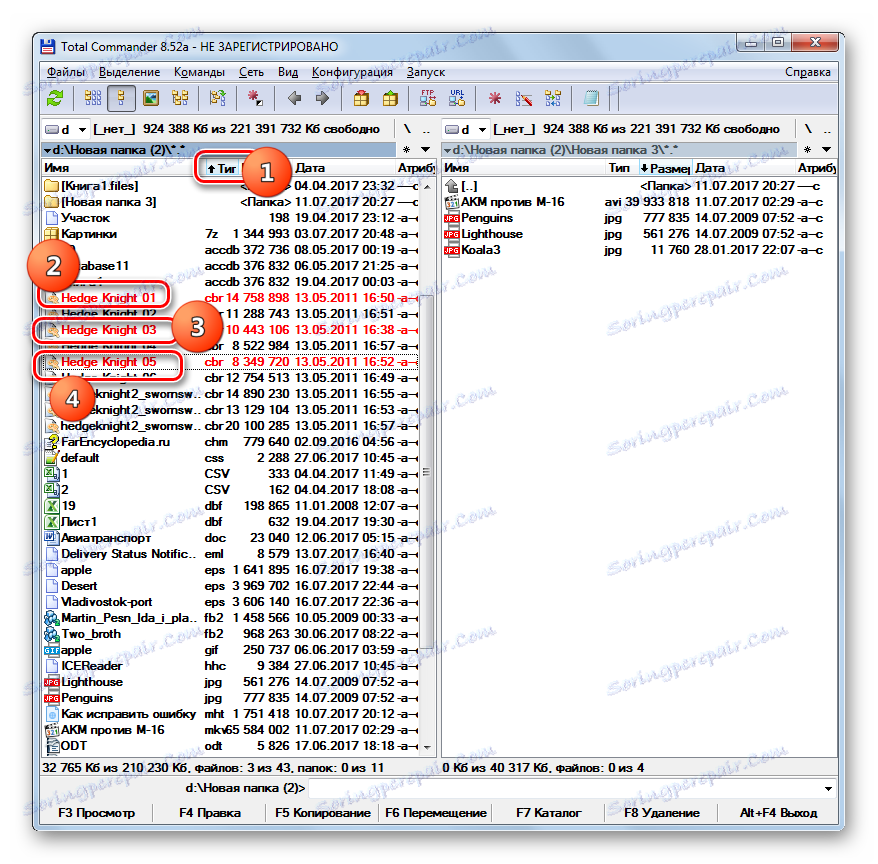
Task: Open synchronize directories icon
Action: tap(553, 99)
